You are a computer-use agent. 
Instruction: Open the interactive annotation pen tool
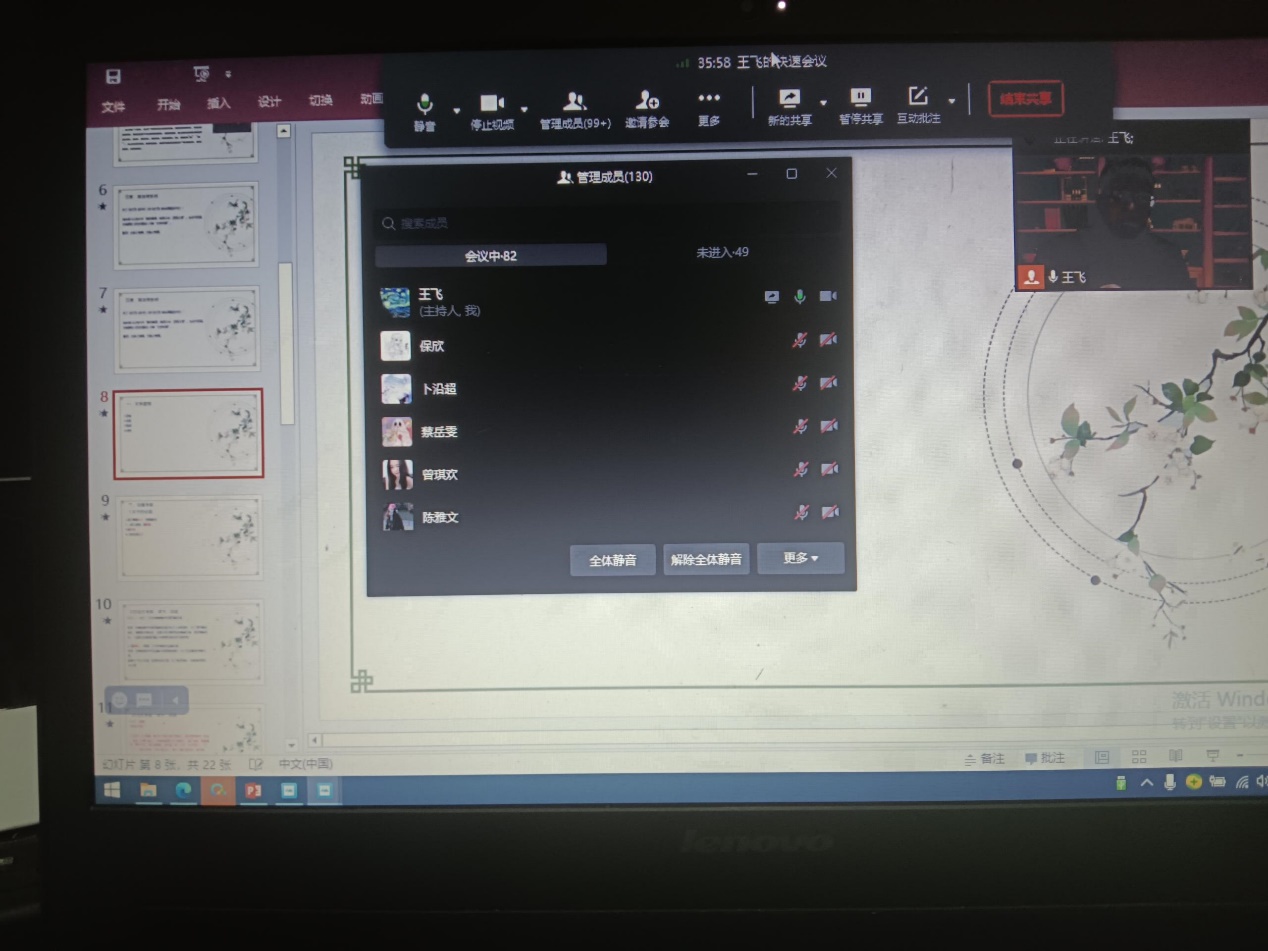917,96
